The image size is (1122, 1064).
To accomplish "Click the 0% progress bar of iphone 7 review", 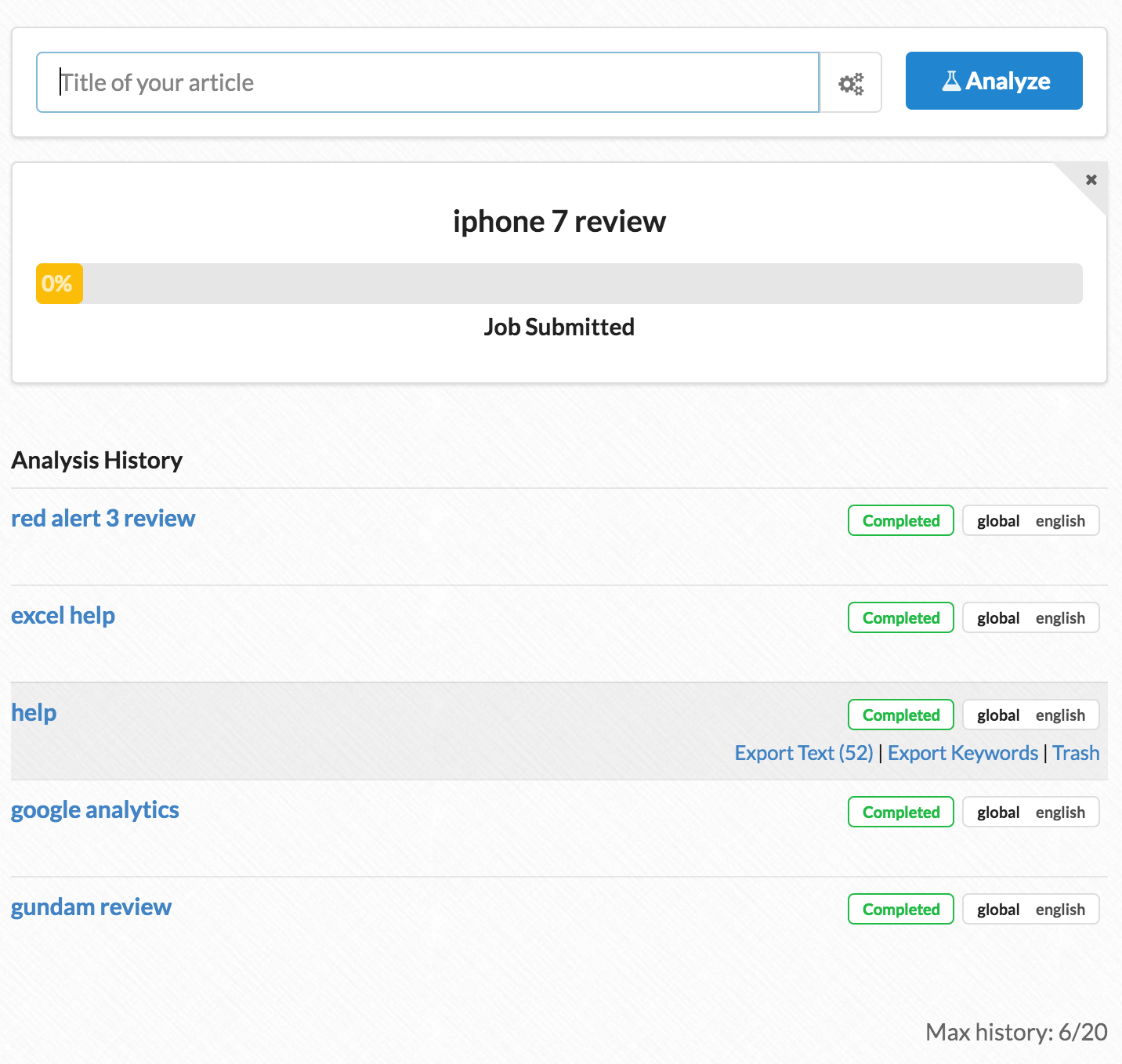I will click(x=559, y=284).
